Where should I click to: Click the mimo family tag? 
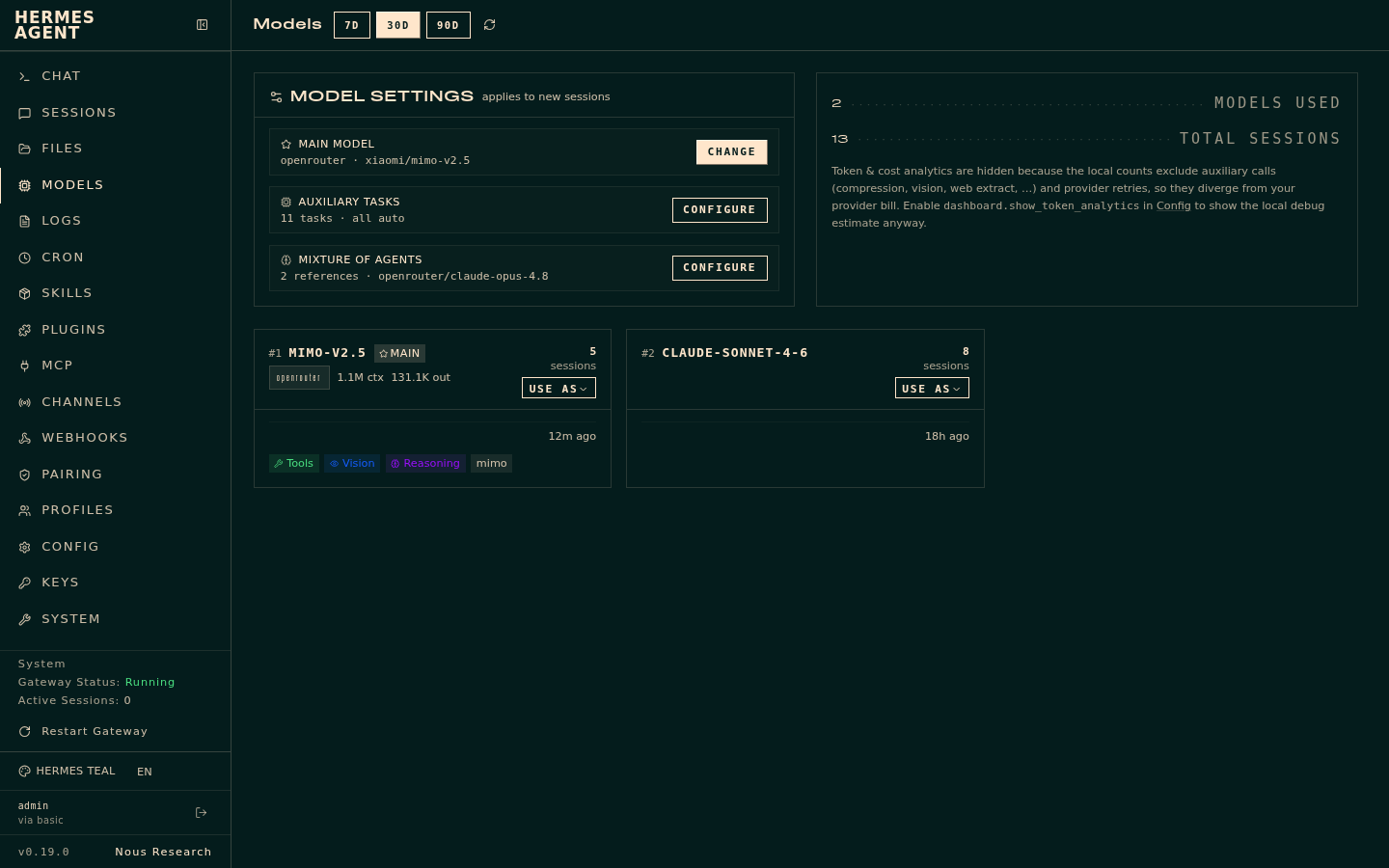[x=491, y=464]
